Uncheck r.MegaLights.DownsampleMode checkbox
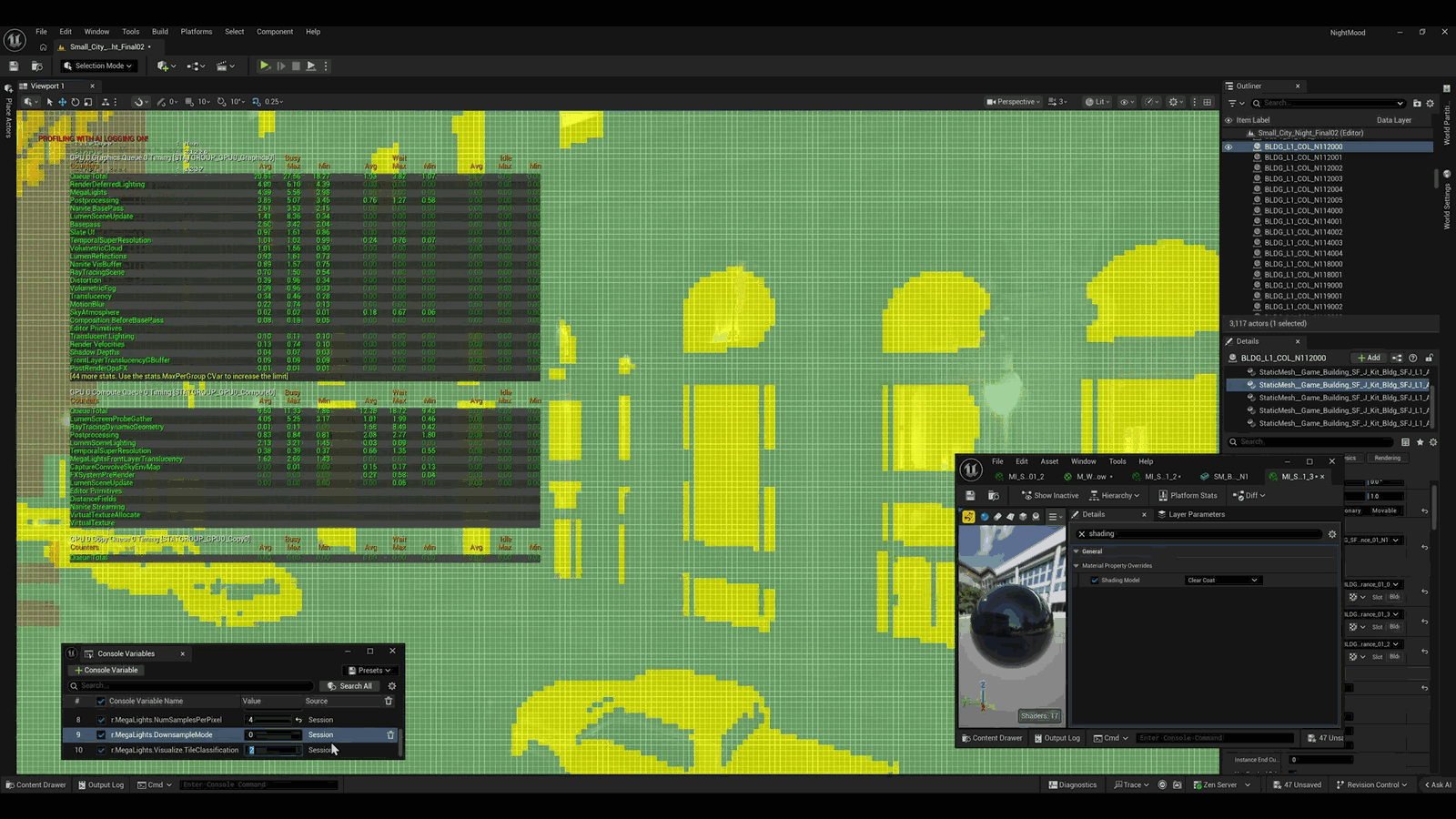Viewport: 1456px width, 819px height. (101, 734)
